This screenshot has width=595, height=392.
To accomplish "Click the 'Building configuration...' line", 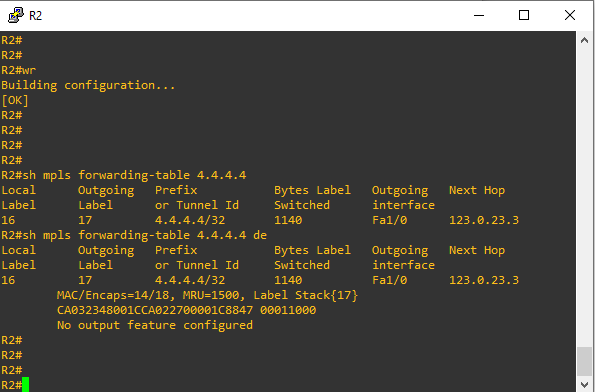I will (x=88, y=85).
